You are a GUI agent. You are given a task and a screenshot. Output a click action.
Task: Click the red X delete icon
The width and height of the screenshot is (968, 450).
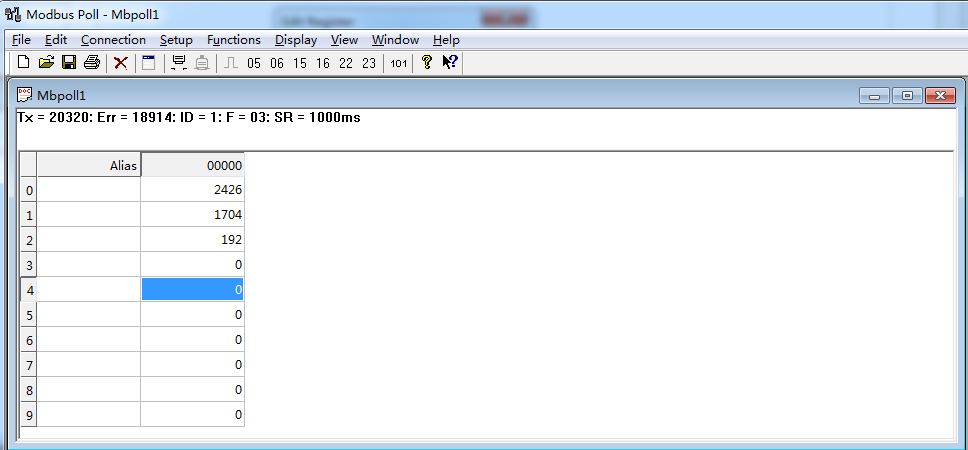click(121, 62)
